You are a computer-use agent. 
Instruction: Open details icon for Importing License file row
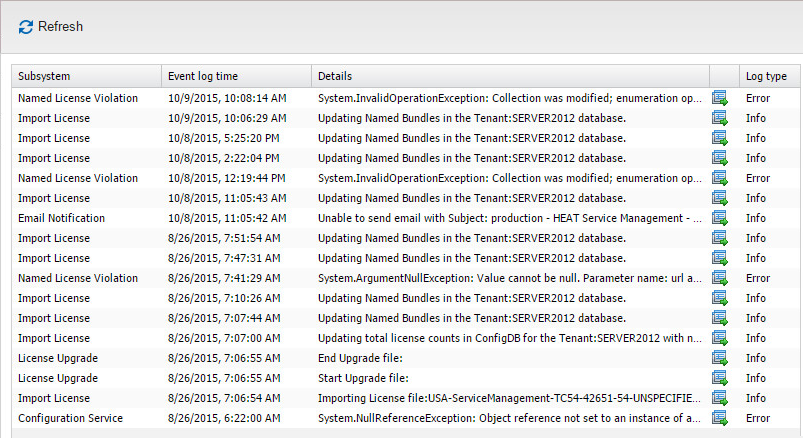tap(719, 398)
